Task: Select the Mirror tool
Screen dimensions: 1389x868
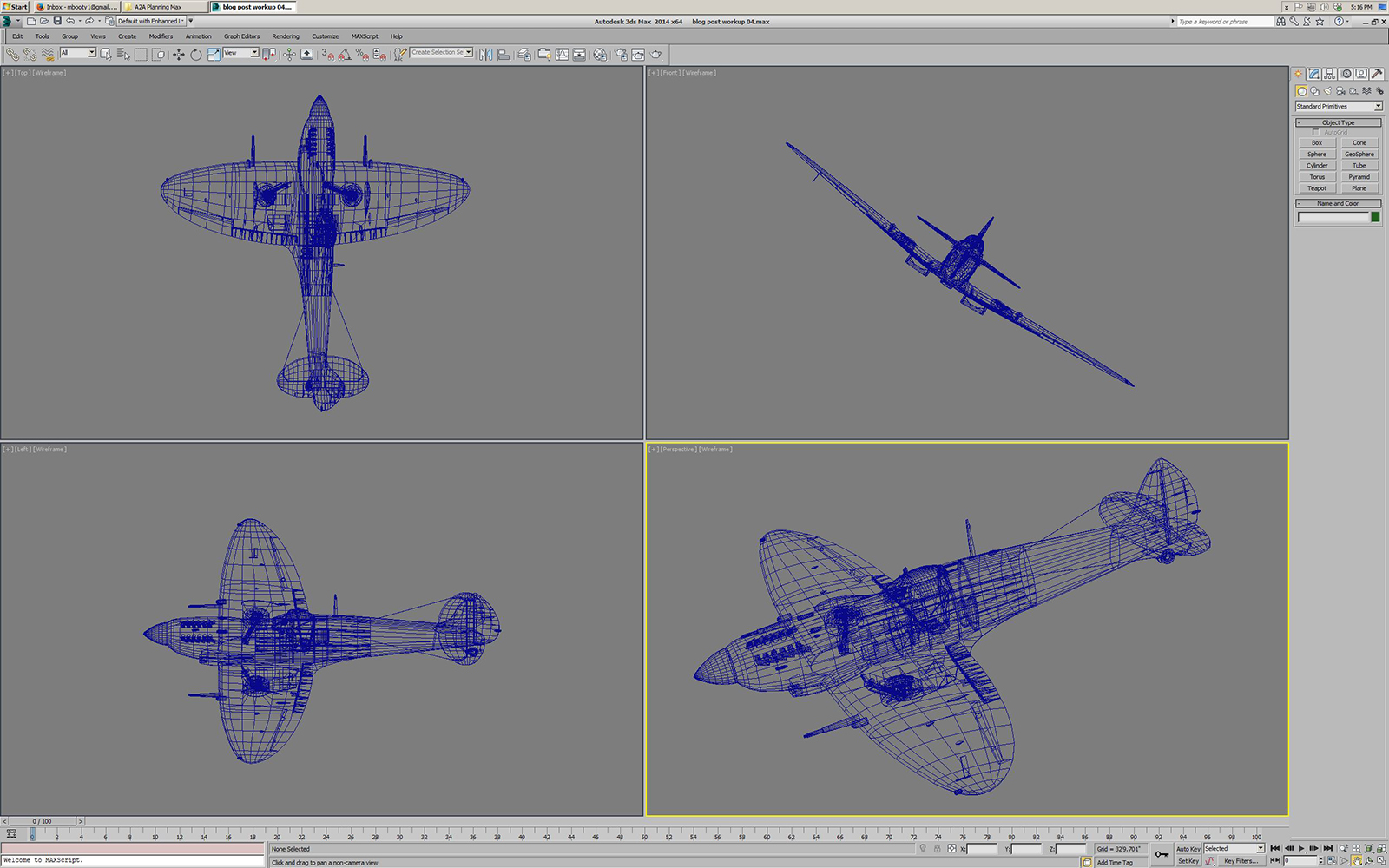Action: tap(486, 54)
